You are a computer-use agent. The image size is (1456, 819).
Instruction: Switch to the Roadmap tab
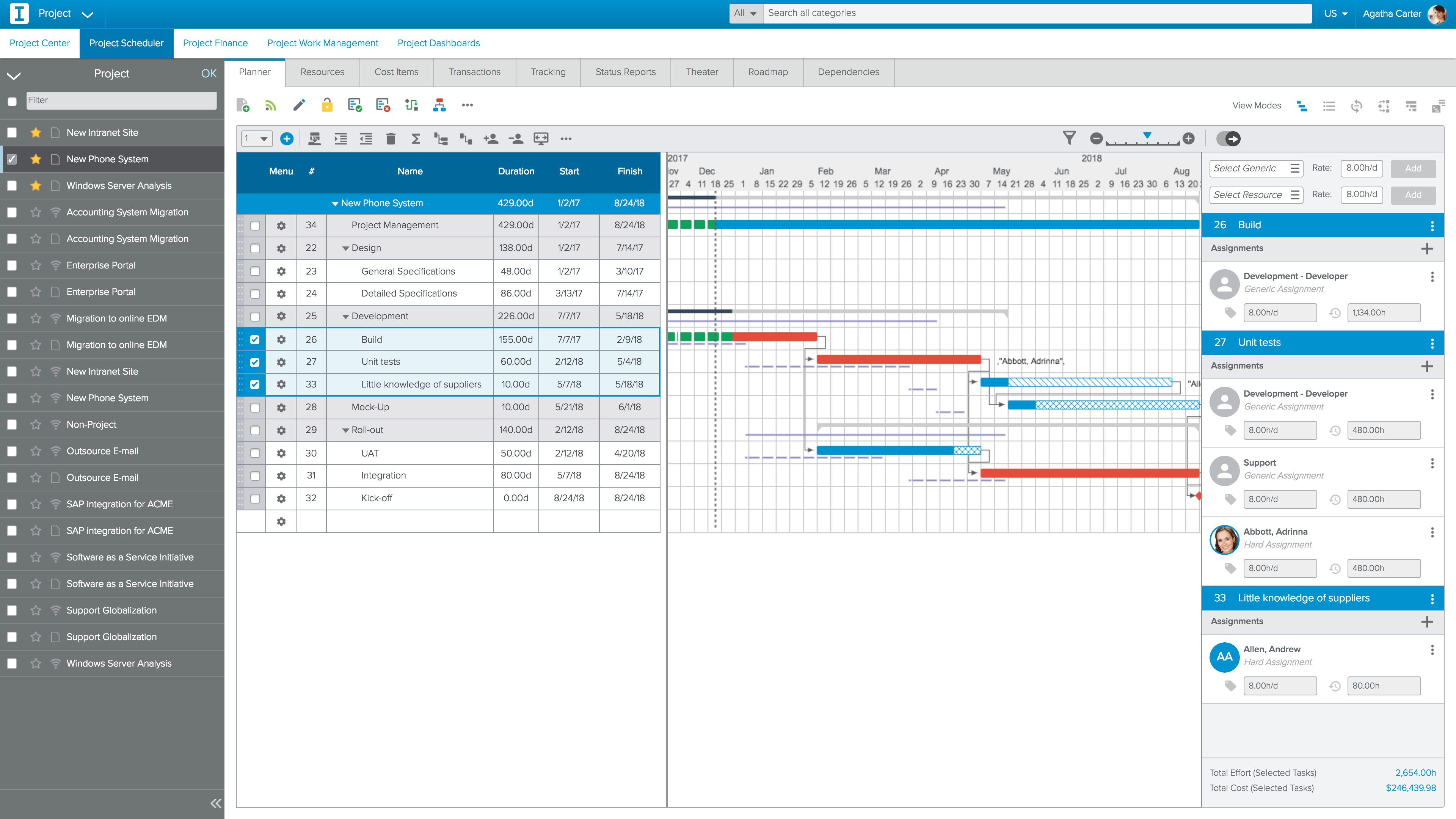click(767, 72)
